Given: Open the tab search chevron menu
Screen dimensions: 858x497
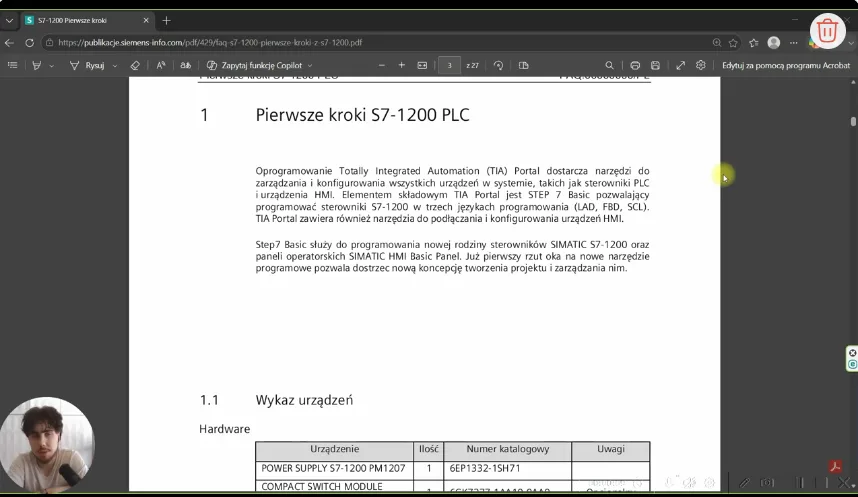Looking at the screenshot, I should pyautogui.click(x=9, y=20).
